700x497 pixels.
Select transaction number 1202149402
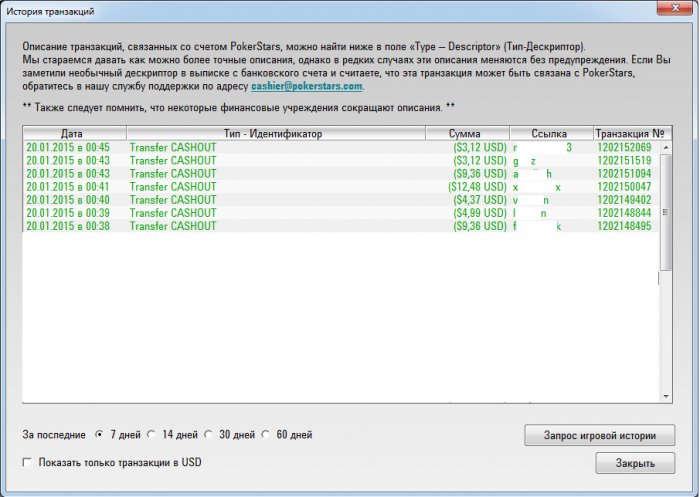pos(624,200)
